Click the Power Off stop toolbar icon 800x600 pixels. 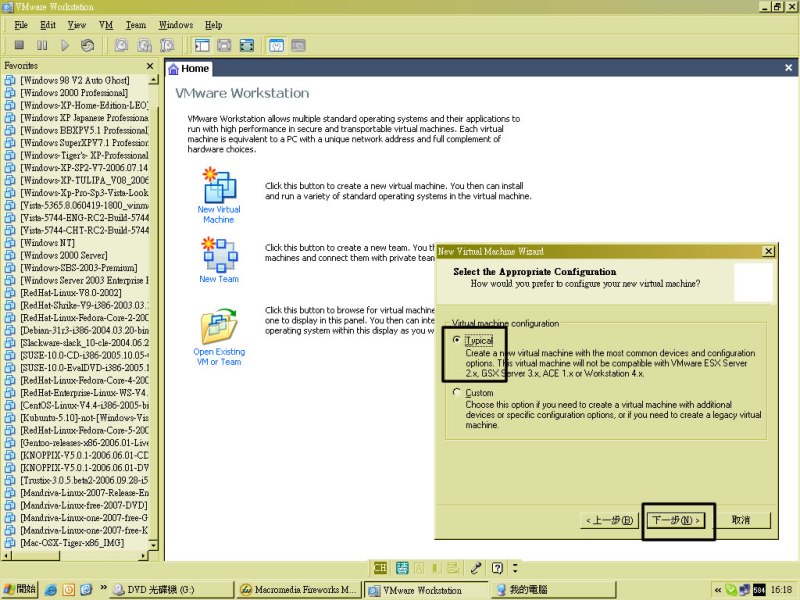[x=19, y=45]
